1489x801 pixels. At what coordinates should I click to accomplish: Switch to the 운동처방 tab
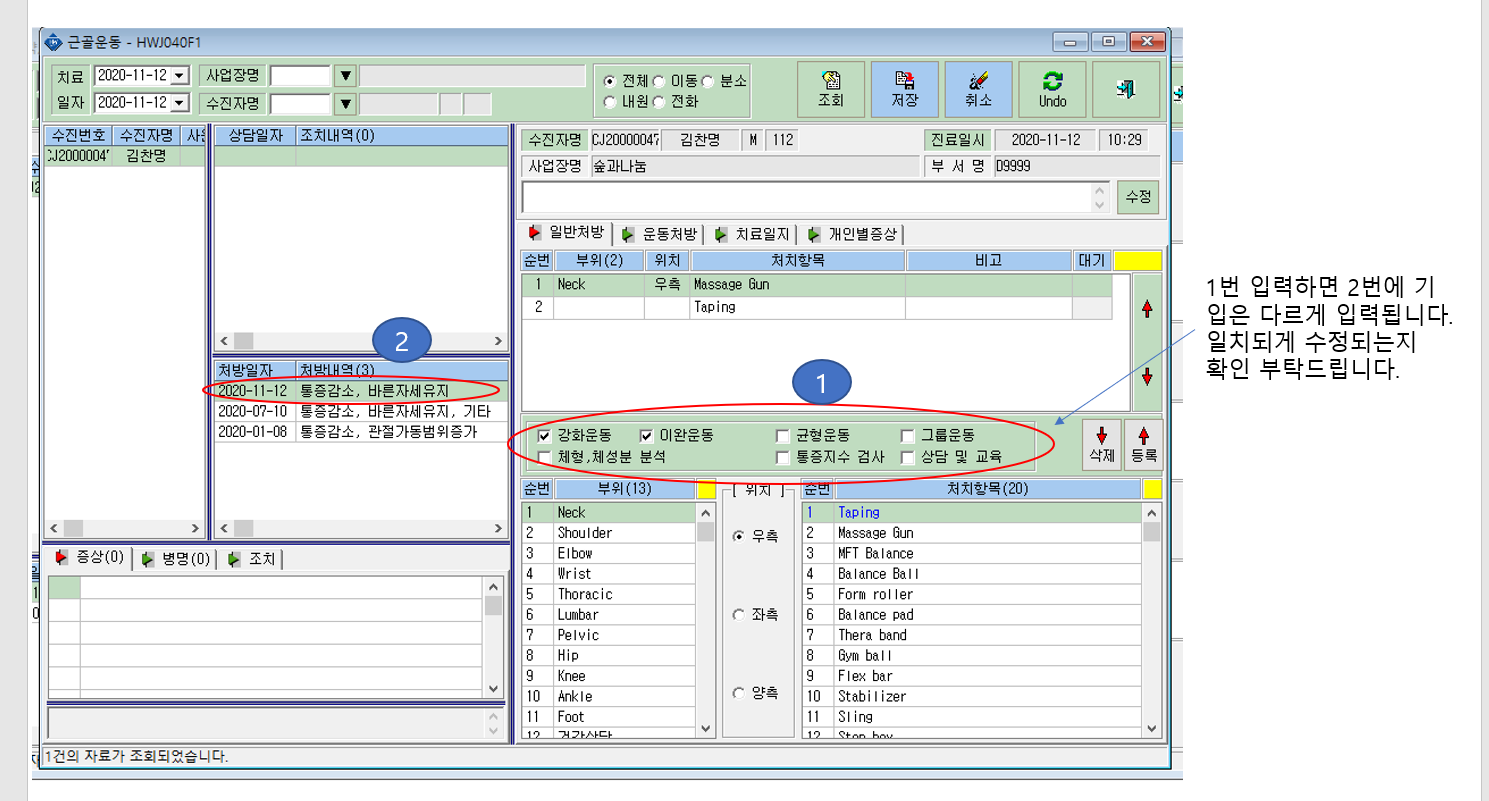pos(659,235)
